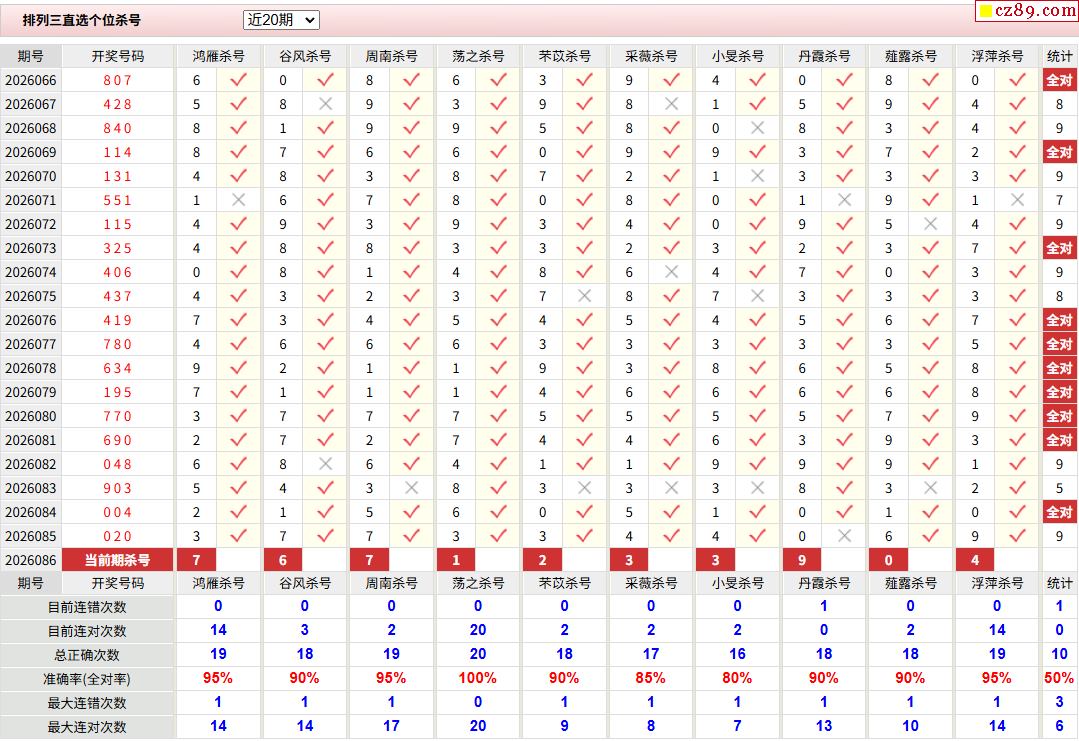Image resolution: width=1079 pixels, height=741 pixels.
Task: Open the 近20期 period range dropdown
Action: (281, 20)
